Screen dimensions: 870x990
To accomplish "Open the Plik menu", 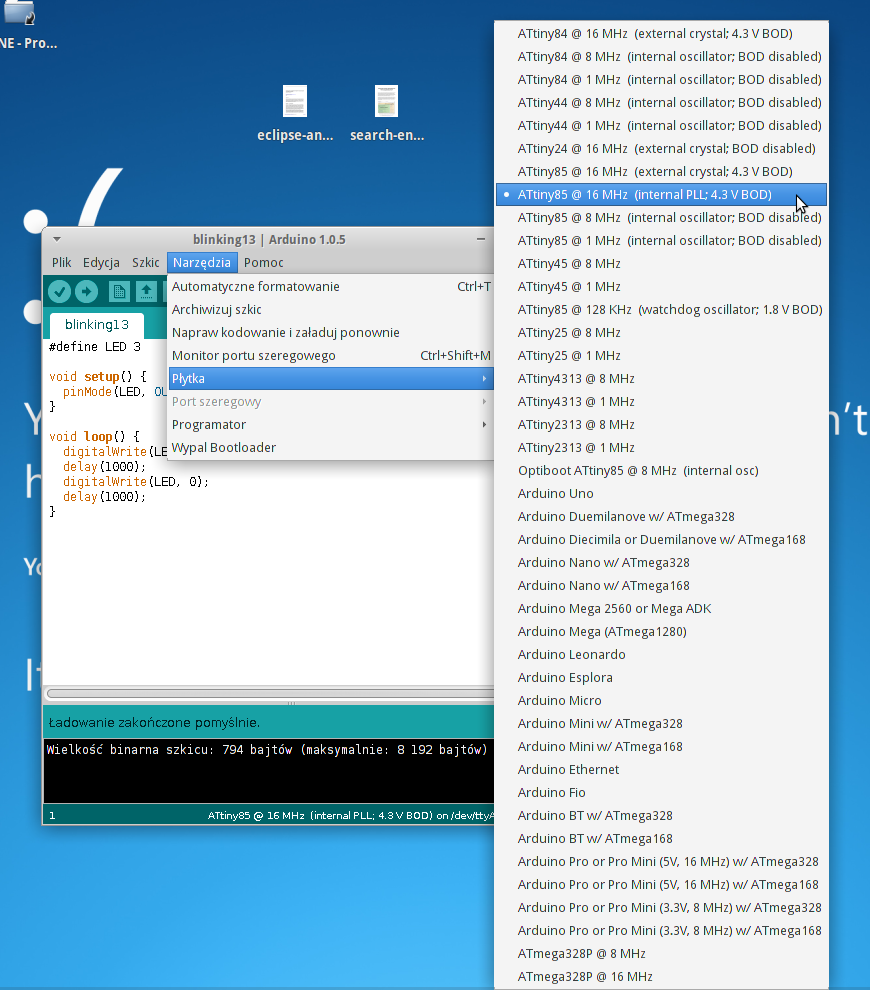I will click(x=61, y=263).
